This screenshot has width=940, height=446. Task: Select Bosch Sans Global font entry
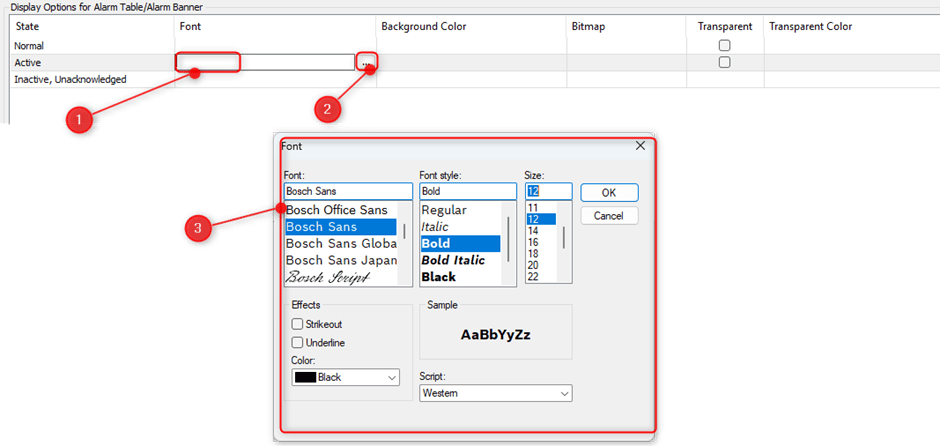click(x=341, y=243)
